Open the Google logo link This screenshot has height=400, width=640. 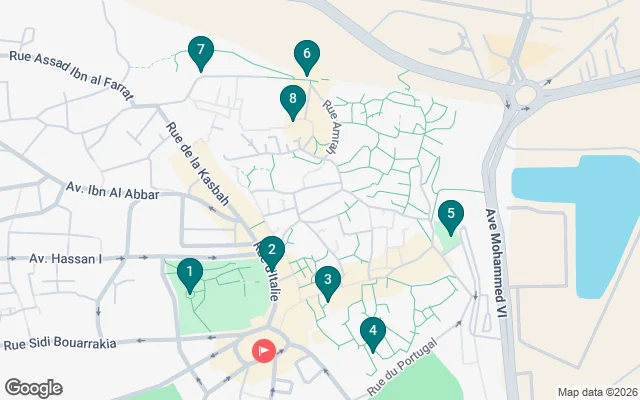34,388
